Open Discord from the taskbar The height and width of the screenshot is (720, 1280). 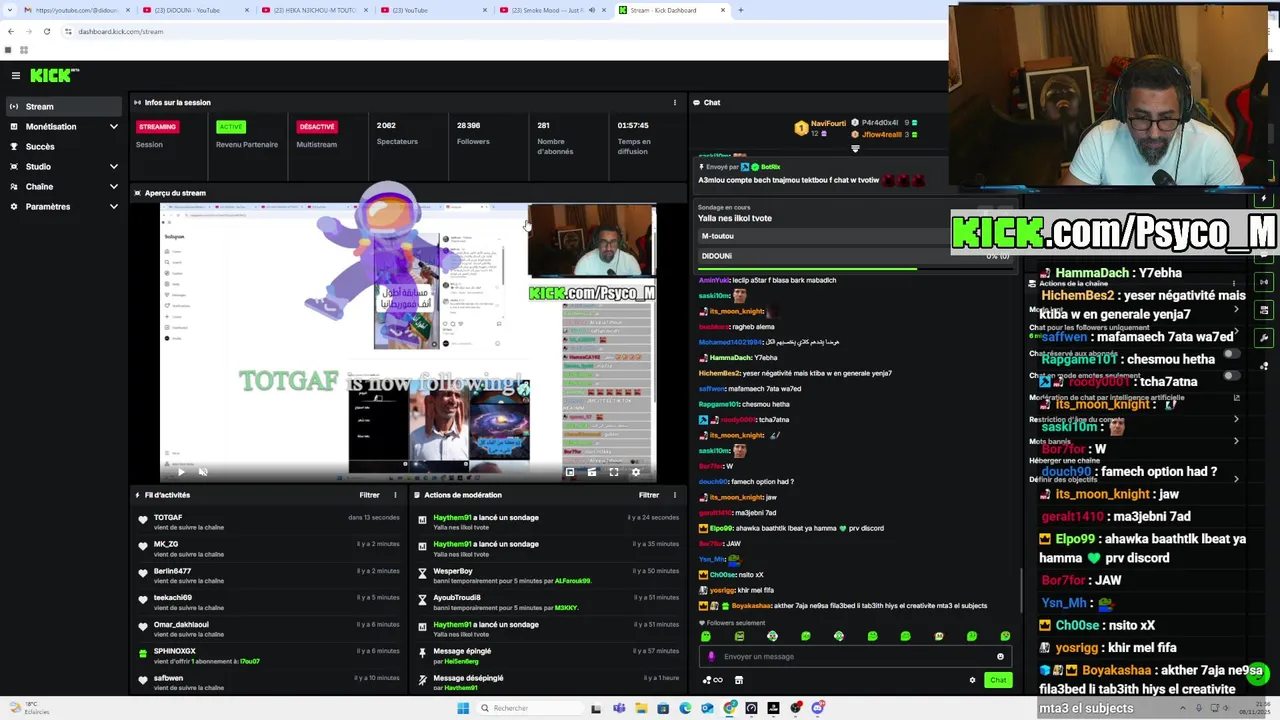(818, 708)
